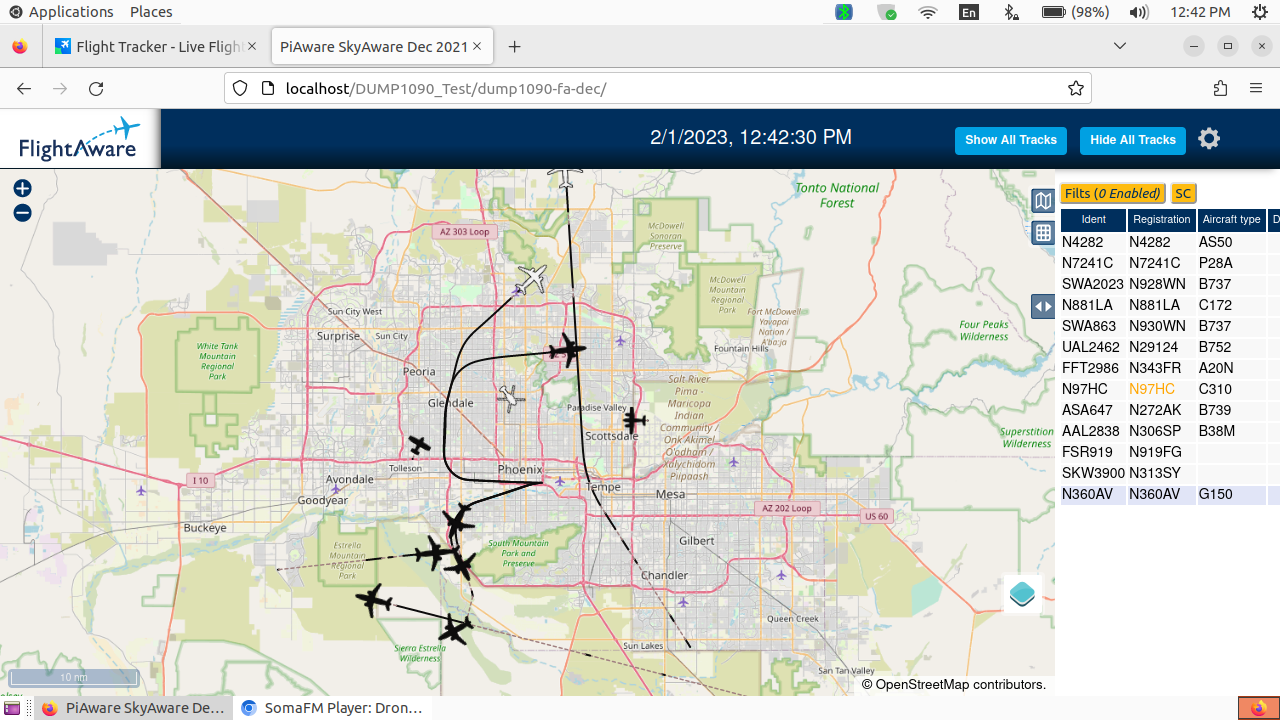The height and width of the screenshot is (720, 1280).
Task: Bookmark this page with the star icon
Action: [x=1076, y=88]
